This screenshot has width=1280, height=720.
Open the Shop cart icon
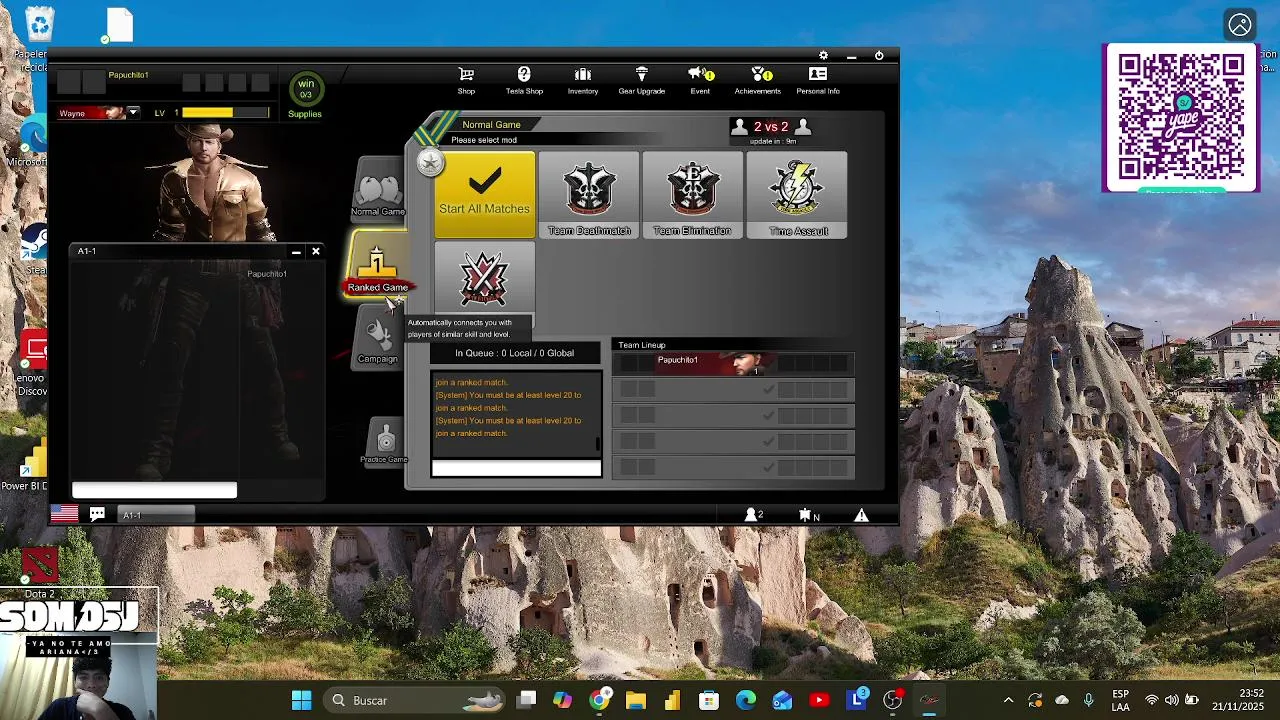click(x=466, y=75)
